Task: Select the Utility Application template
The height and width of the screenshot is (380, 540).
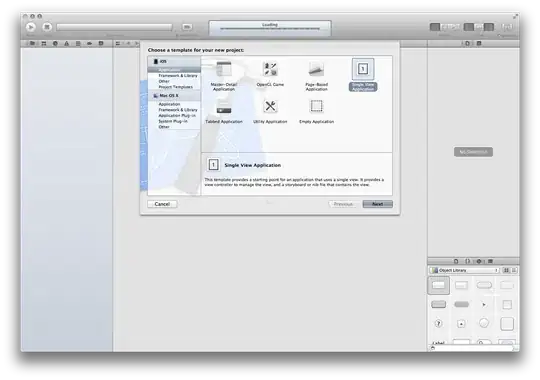Action: point(270,112)
